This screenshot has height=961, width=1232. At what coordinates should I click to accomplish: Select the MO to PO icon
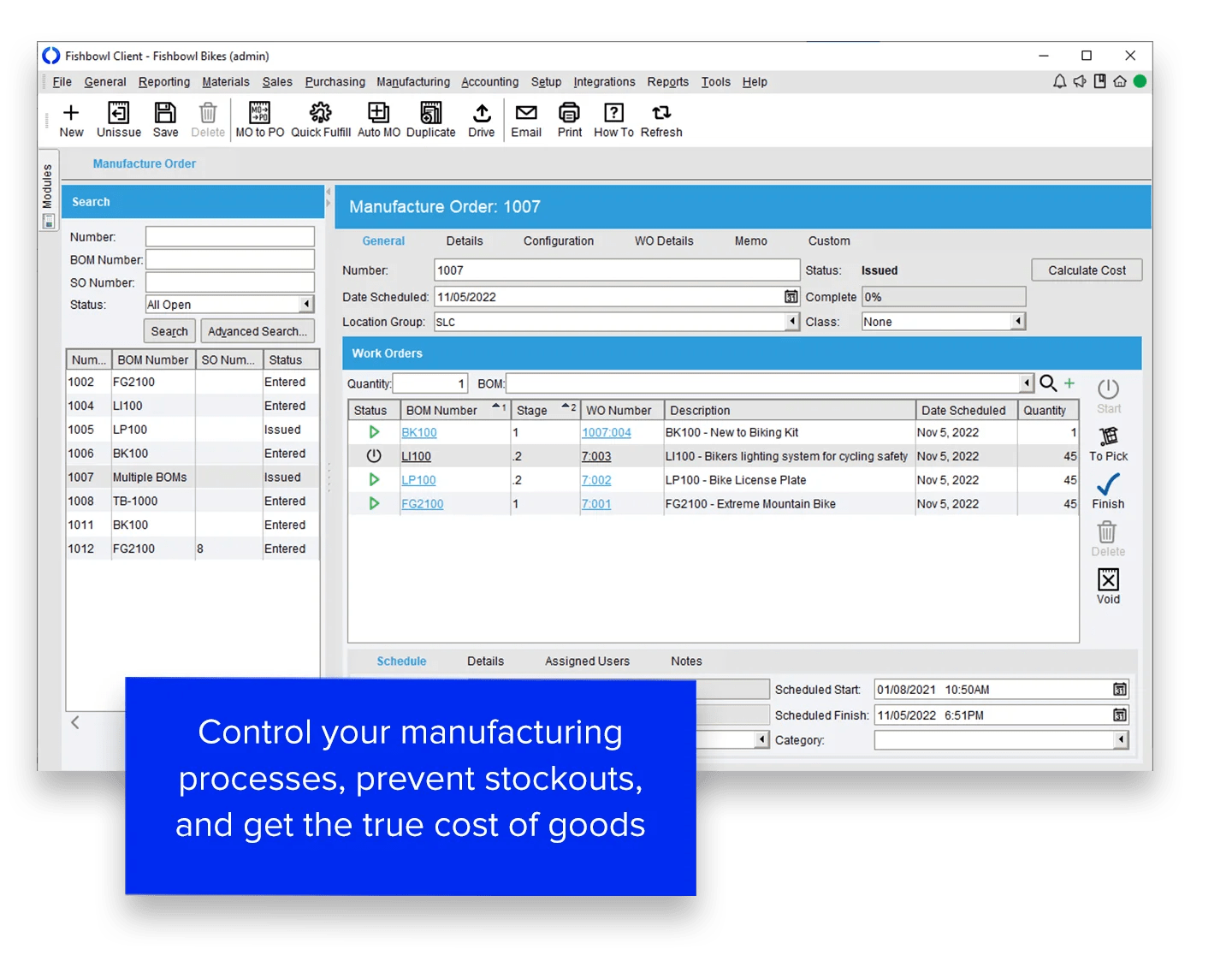258,120
